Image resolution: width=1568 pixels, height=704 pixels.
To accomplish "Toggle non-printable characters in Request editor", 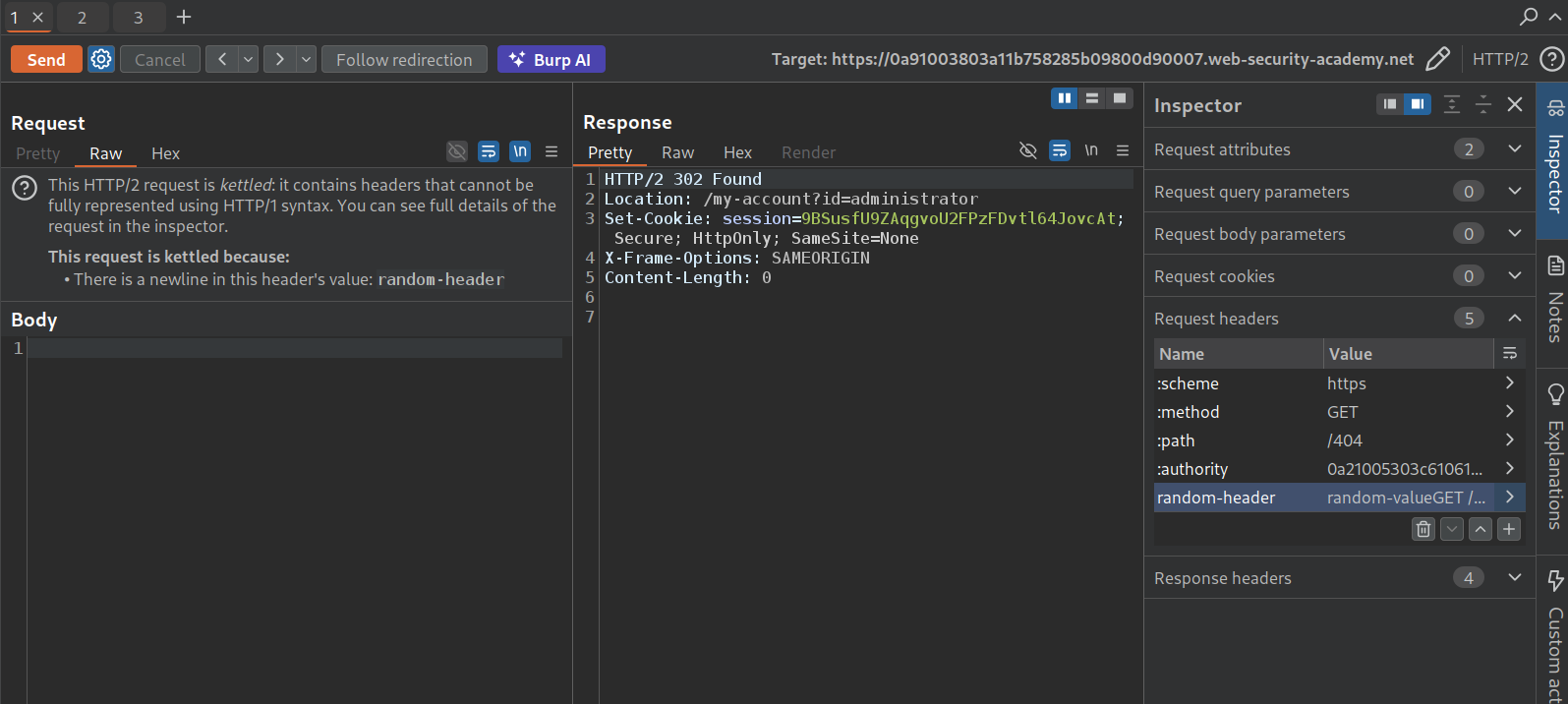I will point(520,151).
